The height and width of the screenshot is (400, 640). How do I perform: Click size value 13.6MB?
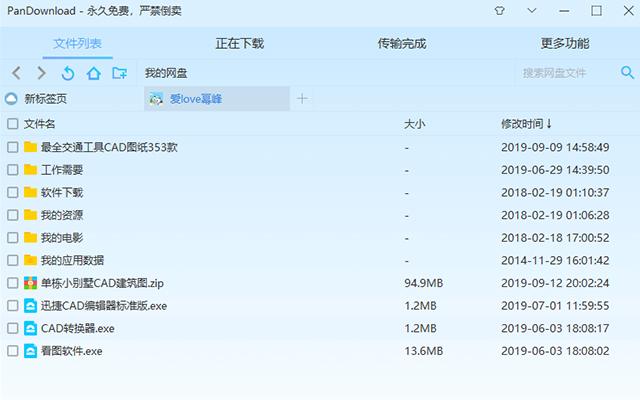[x=424, y=351]
